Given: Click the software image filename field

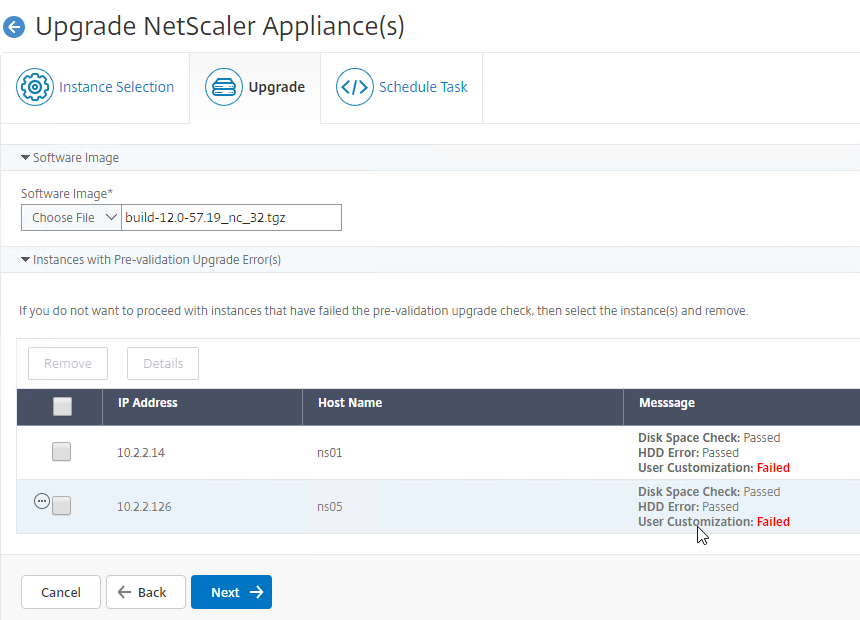Looking at the screenshot, I should point(231,217).
